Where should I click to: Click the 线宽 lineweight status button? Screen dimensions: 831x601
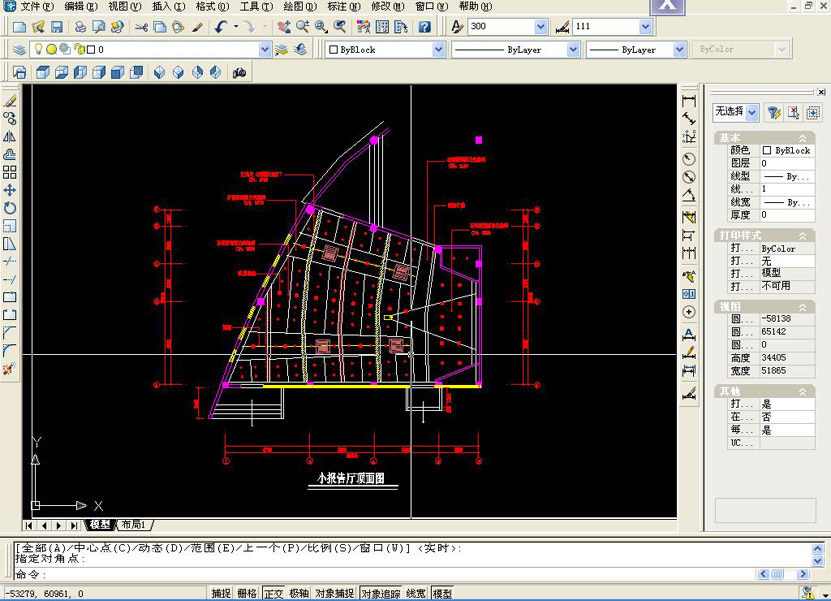[415, 593]
